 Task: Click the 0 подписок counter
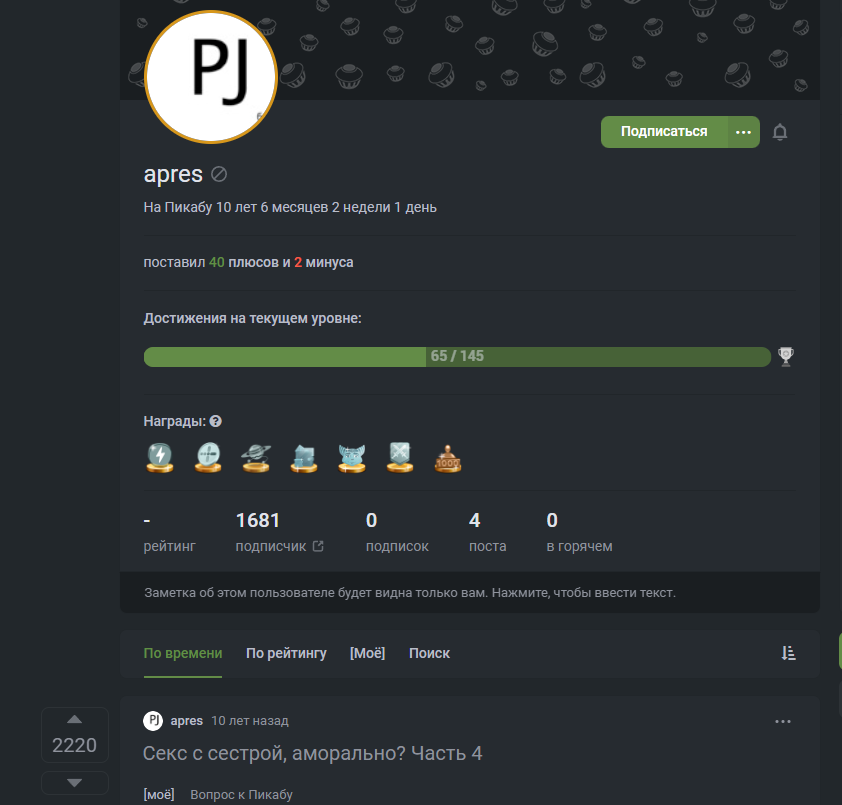[397, 532]
